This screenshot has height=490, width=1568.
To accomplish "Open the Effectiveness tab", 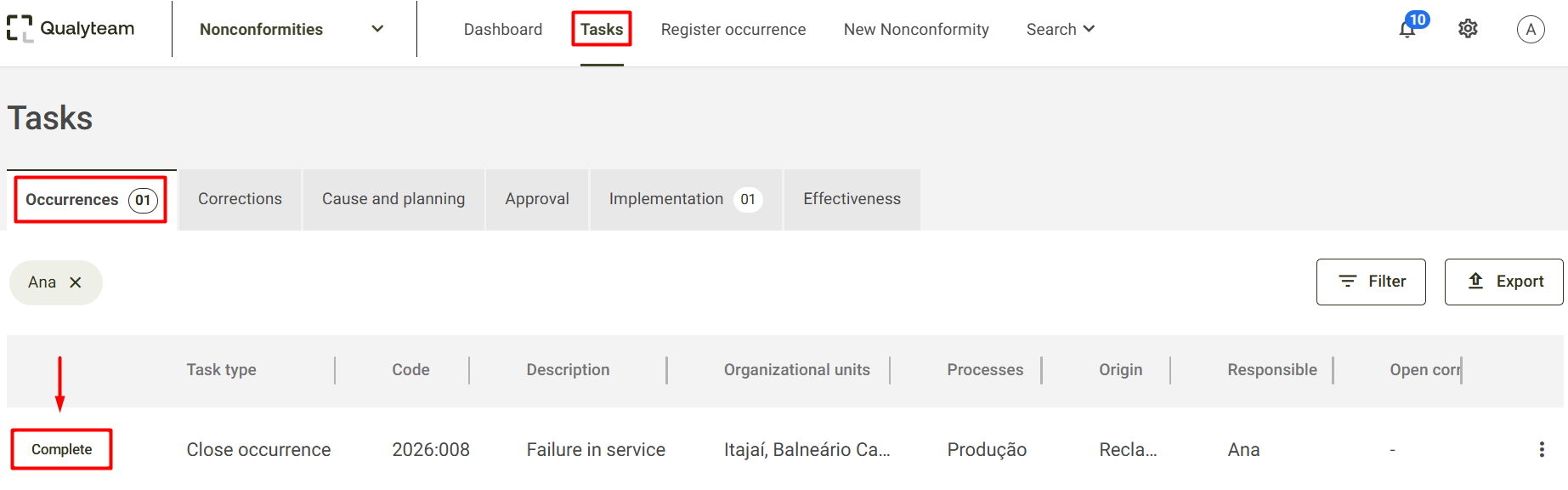I will click(x=852, y=199).
